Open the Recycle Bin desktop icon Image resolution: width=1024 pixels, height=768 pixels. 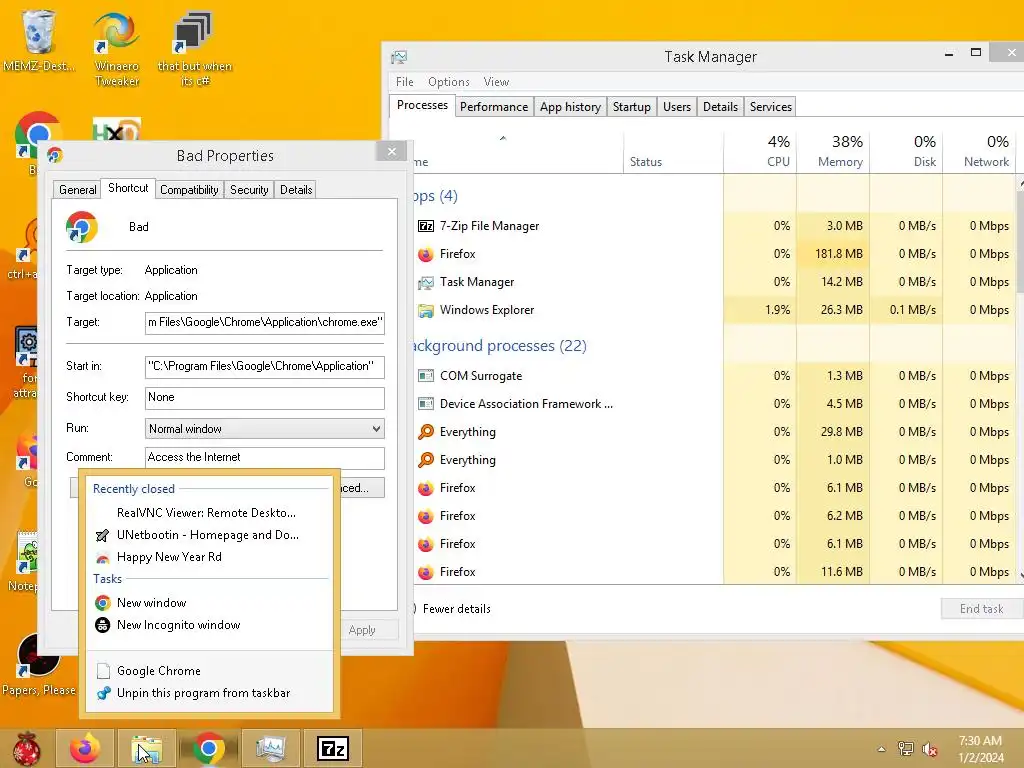click(39, 40)
